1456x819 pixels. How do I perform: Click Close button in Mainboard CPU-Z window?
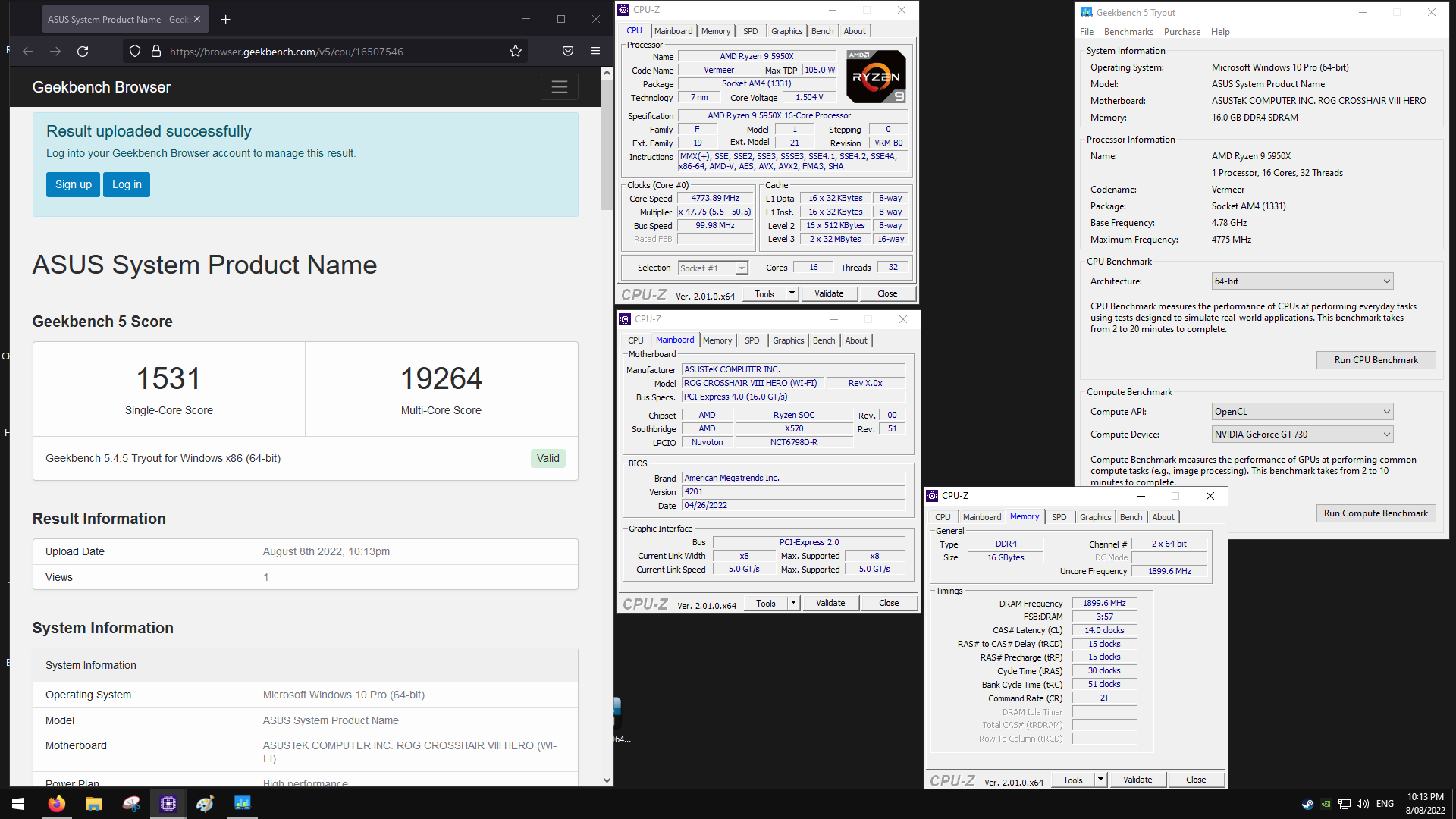tap(889, 604)
